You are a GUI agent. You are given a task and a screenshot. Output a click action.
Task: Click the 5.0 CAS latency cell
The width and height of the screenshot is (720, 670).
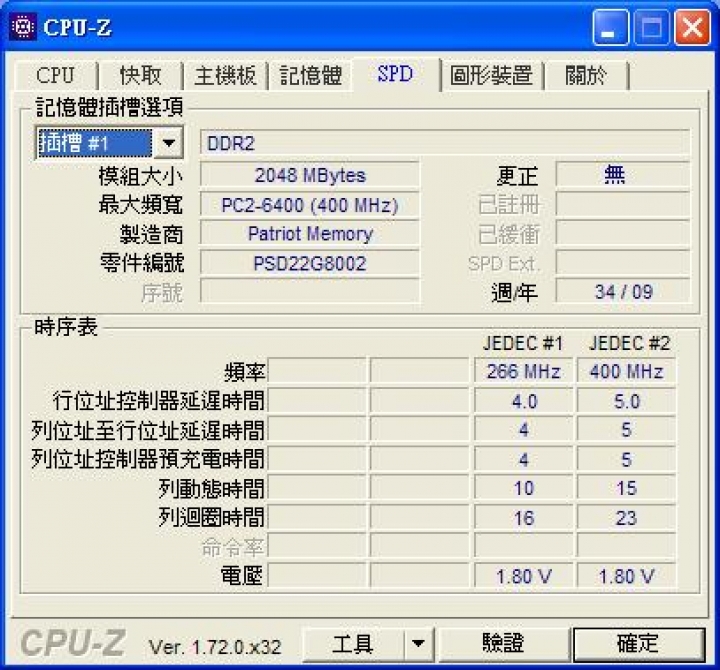coord(626,401)
